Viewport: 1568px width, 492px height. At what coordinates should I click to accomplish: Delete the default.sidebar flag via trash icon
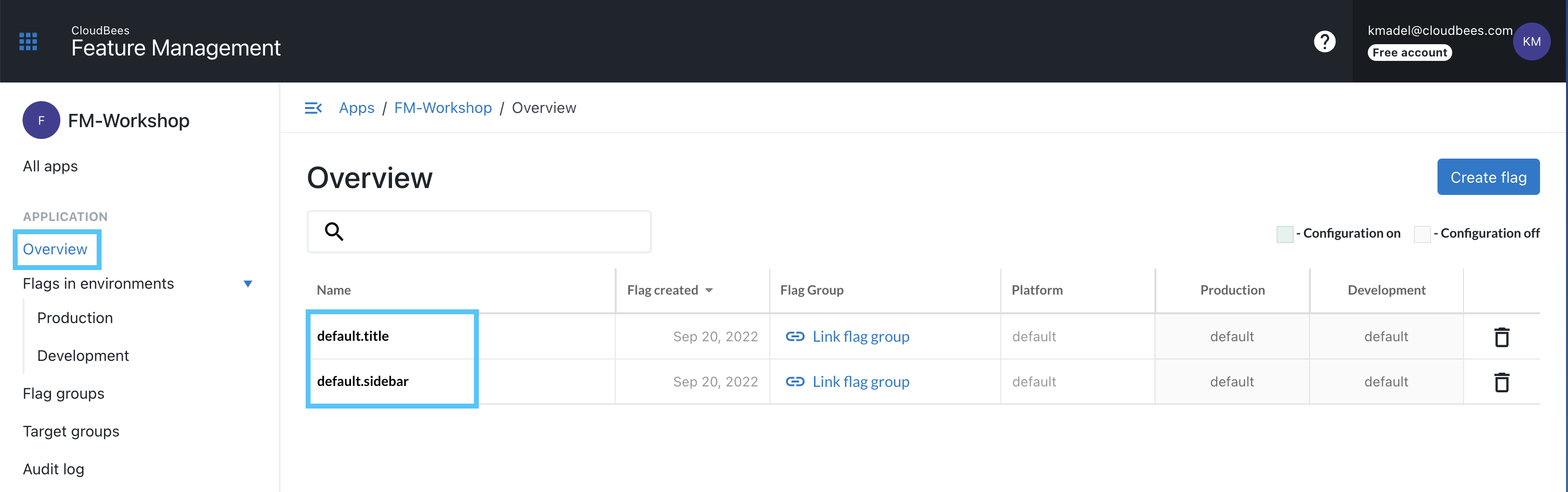1501,382
